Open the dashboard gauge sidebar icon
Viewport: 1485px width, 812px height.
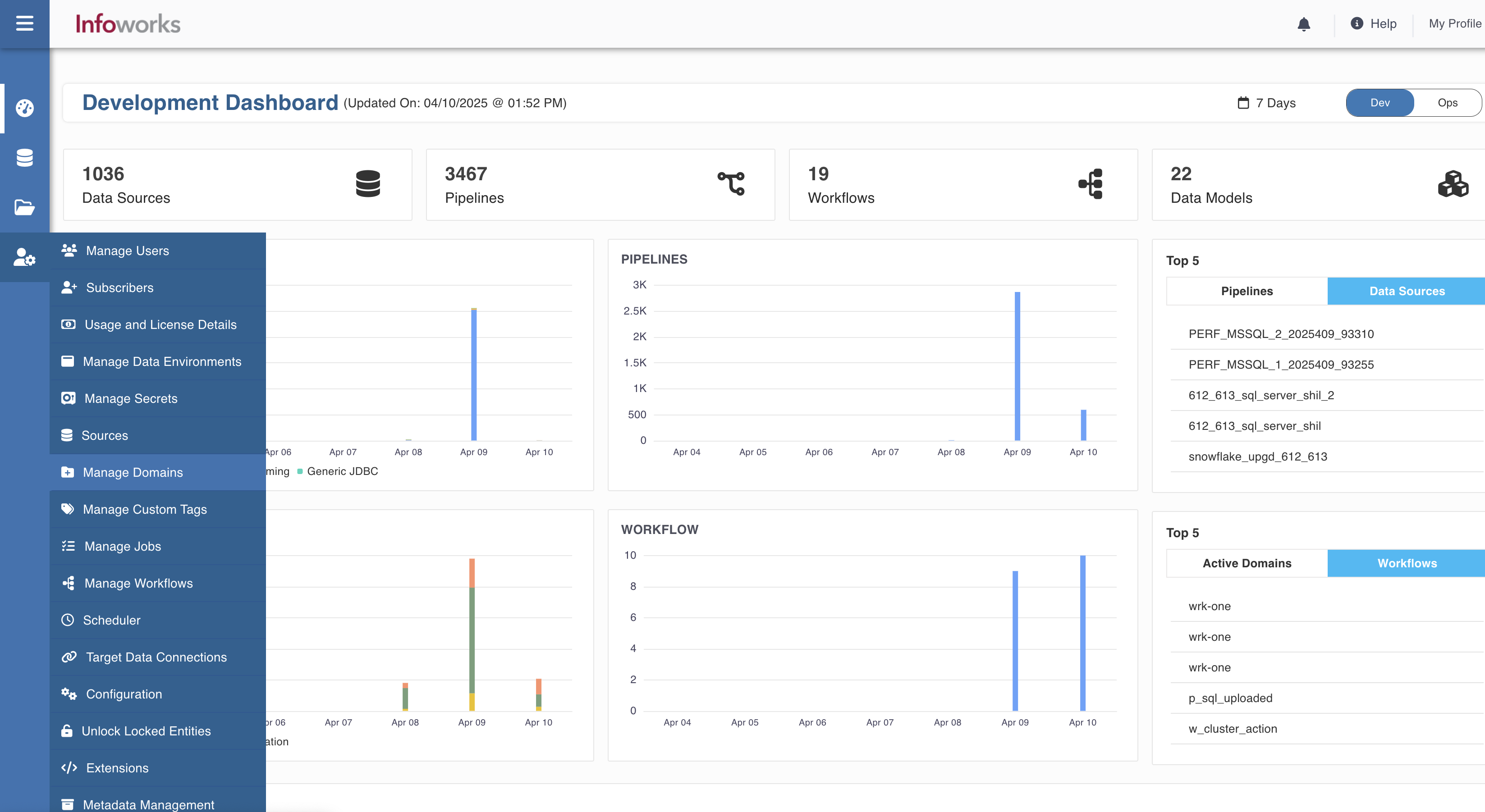pos(24,108)
